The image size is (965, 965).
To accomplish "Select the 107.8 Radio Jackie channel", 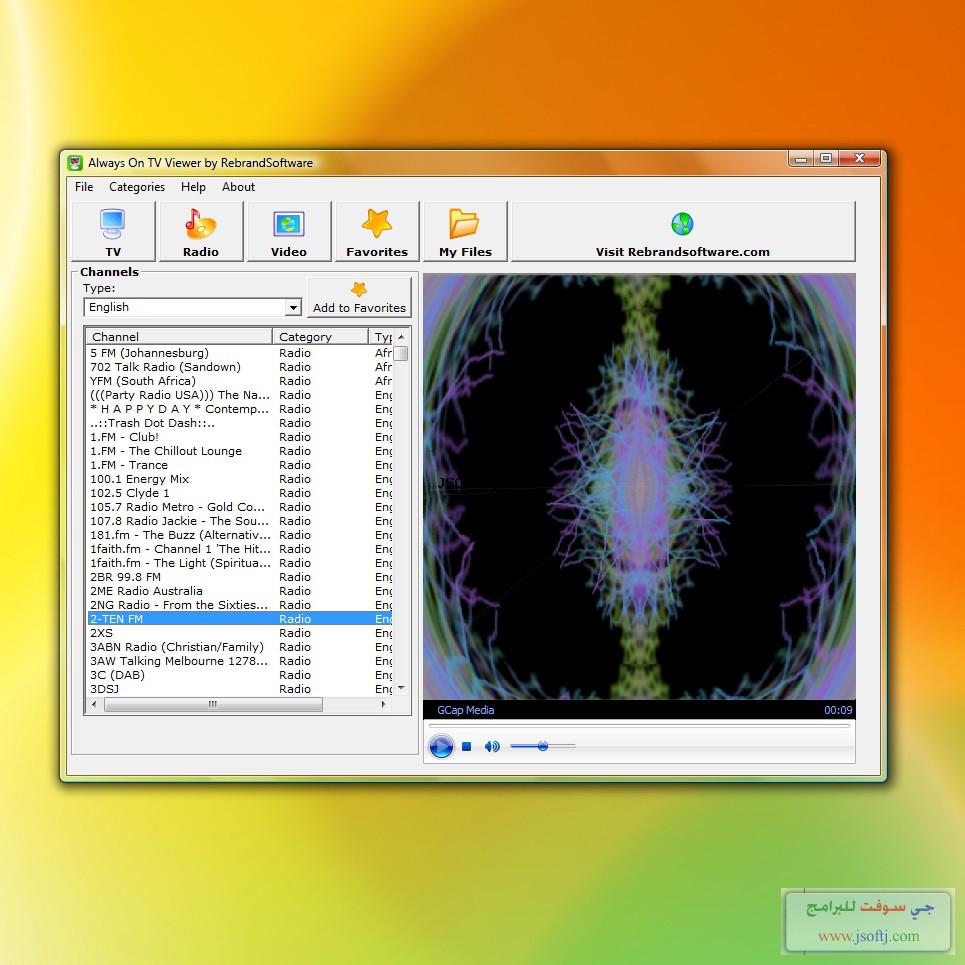I will (x=239, y=521).
